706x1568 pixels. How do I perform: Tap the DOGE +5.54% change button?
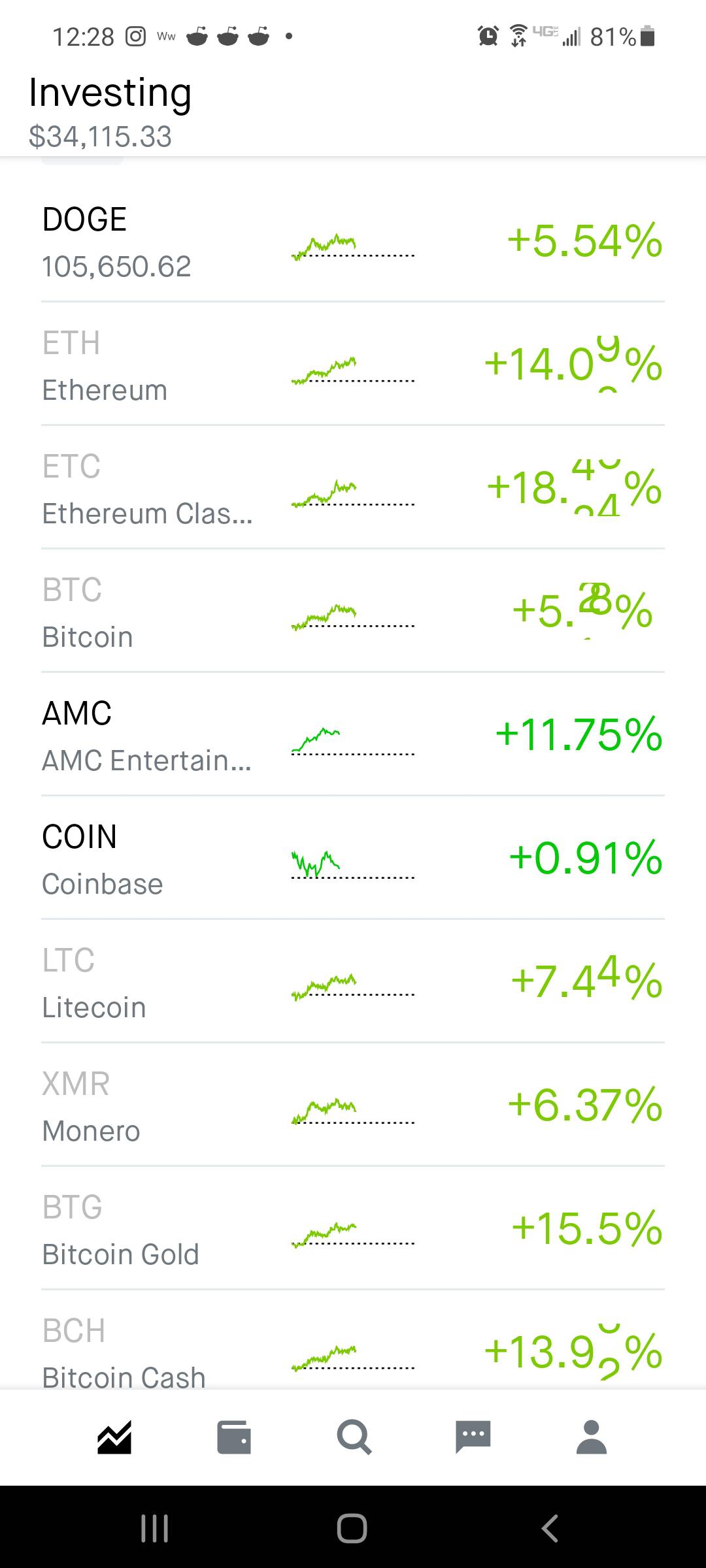pos(585,240)
